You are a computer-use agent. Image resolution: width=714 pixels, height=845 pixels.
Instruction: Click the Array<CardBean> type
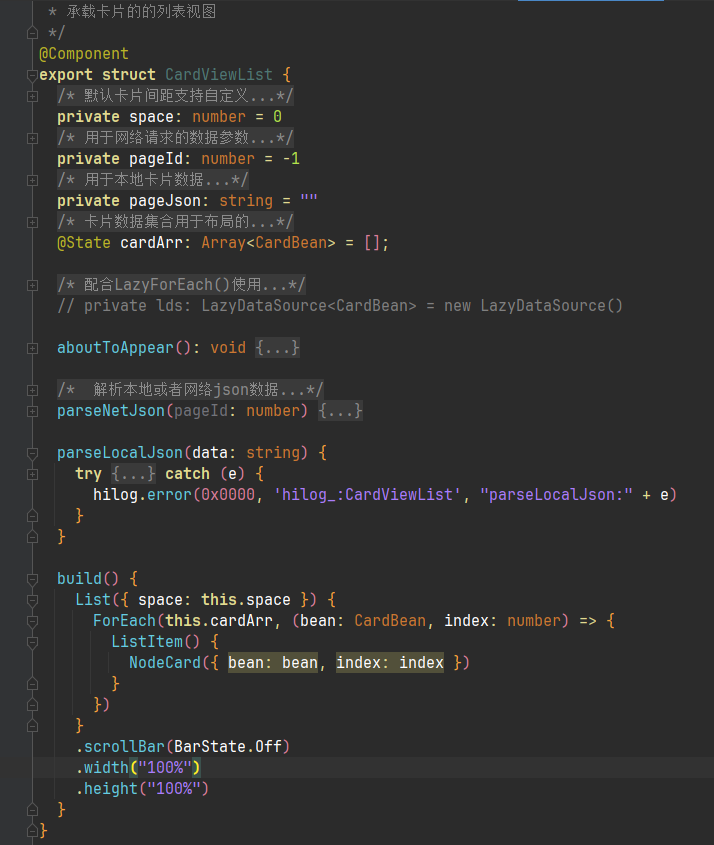click(268, 243)
